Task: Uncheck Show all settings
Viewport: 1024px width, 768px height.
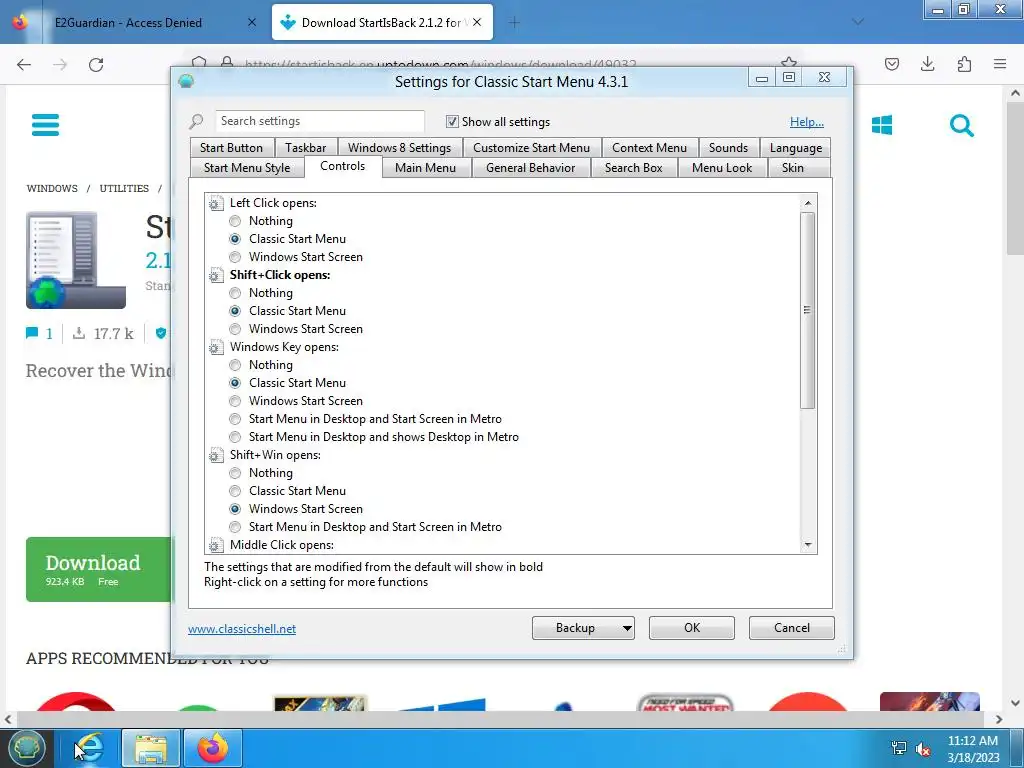Action: click(x=452, y=121)
